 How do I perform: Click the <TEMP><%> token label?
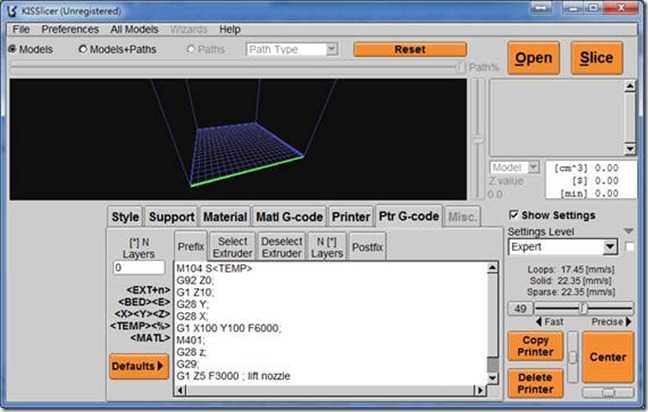click(140, 326)
